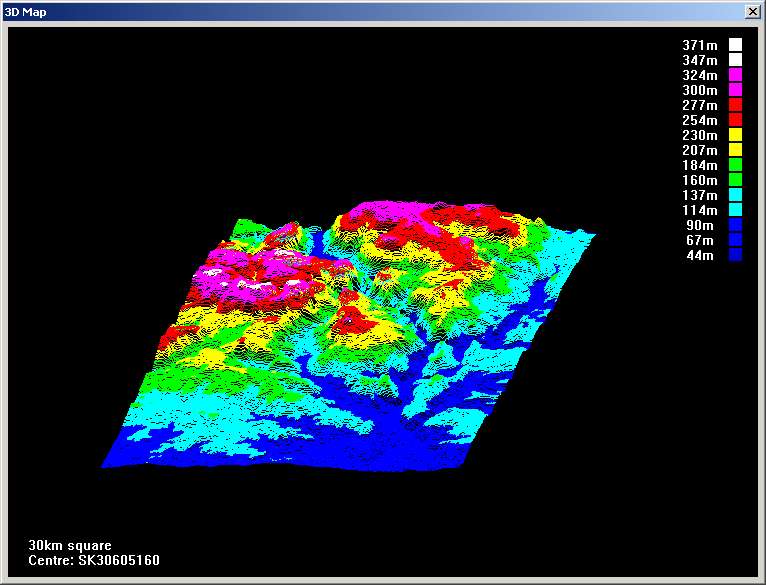The width and height of the screenshot is (766, 585).
Task: Click the '160m' legend label
Action: point(700,180)
